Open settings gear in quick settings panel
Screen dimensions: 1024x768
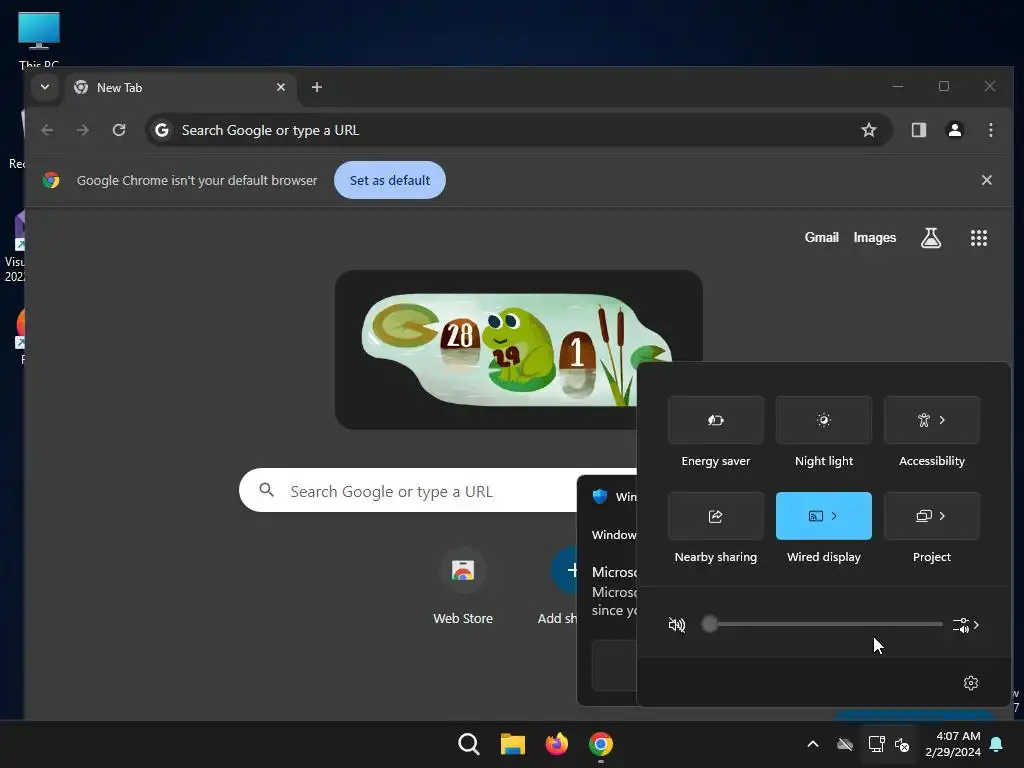point(970,682)
